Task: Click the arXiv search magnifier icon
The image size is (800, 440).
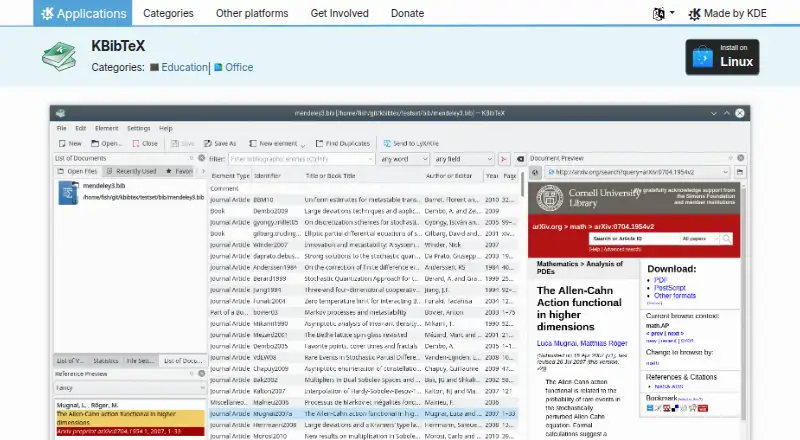Action: [727, 239]
